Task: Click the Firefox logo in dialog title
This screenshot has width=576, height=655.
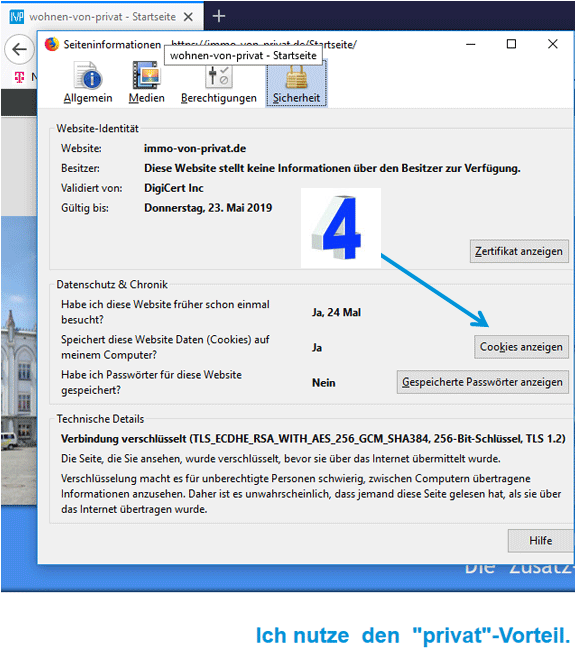Action: pyautogui.click(x=52, y=44)
